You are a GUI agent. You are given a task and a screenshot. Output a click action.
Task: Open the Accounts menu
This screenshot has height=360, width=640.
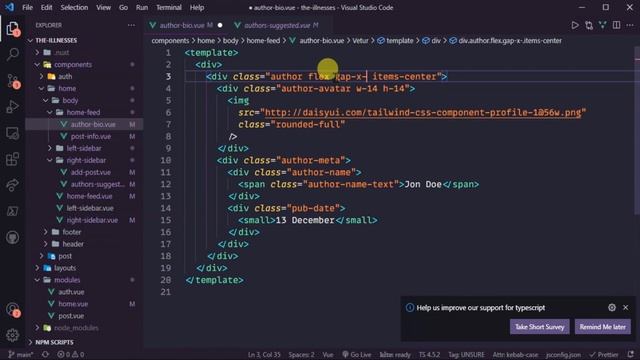click(13, 310)
